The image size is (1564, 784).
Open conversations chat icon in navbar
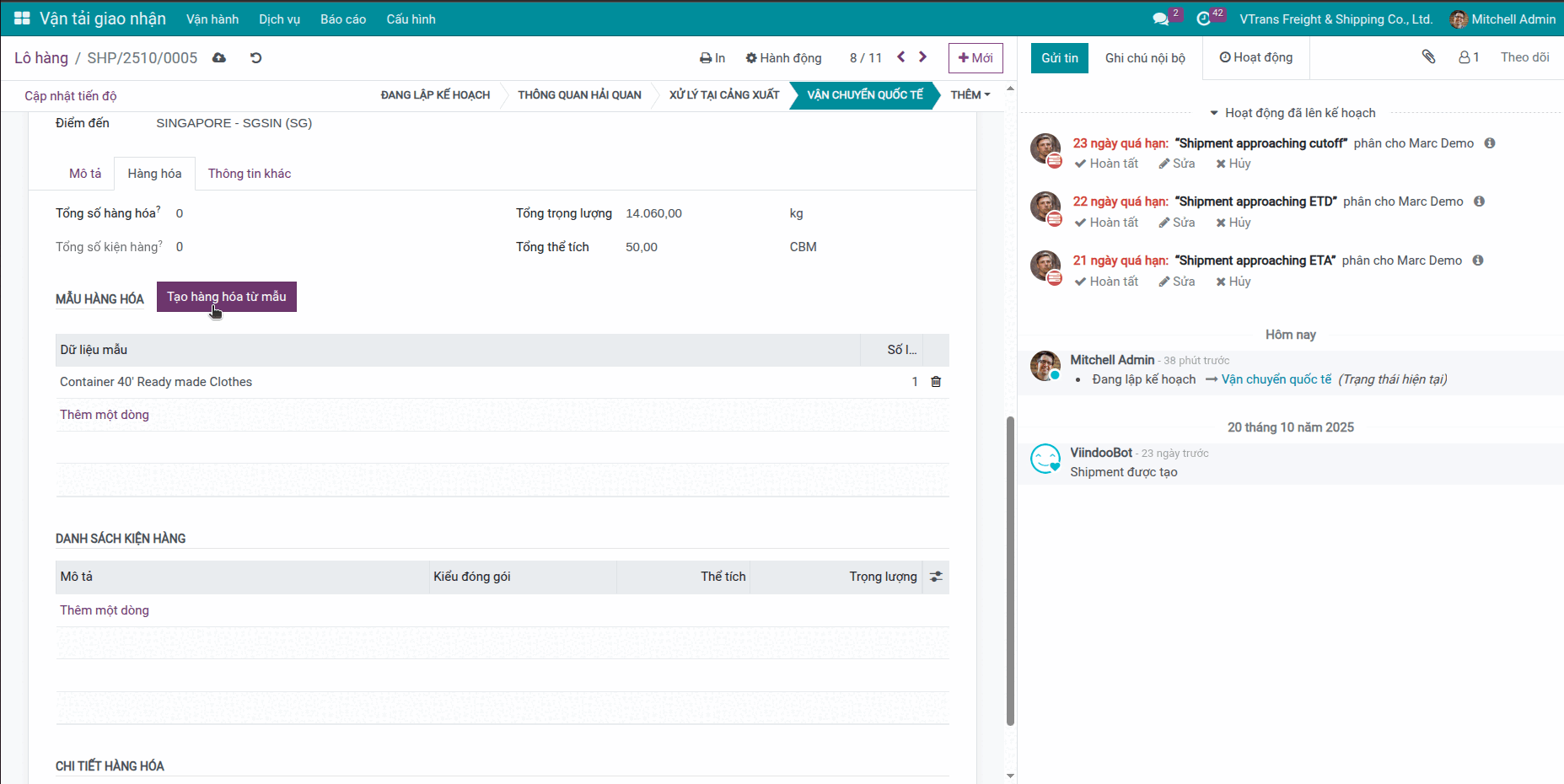point(1161,19)
